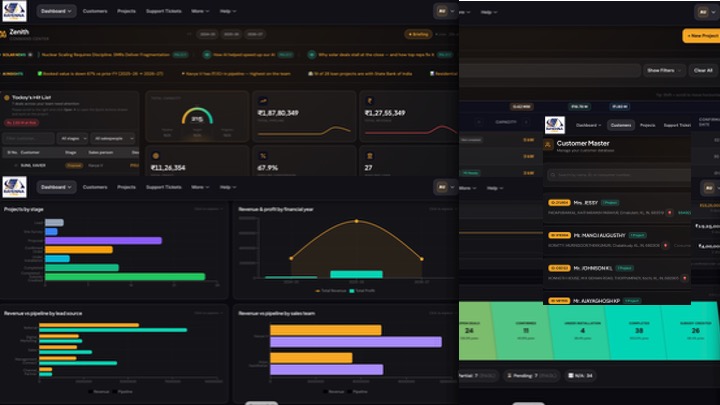This screenshot has width=720, height=405.
Task: Click the location pin on the Mrs. JESSY row
Action: pos(669,213)
